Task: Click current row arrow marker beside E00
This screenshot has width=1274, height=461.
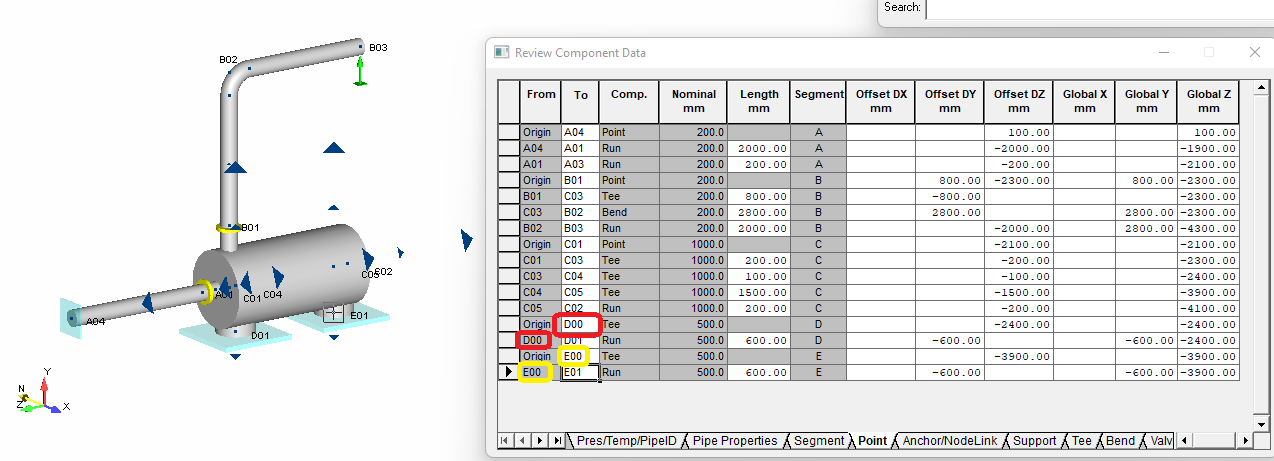Action: tap(509, 372)
